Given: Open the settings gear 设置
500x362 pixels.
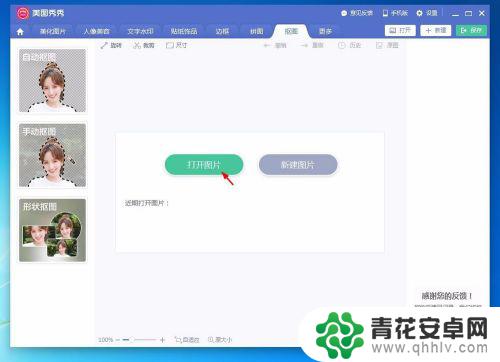Looking at the screenshot, I should coord(419,13).
